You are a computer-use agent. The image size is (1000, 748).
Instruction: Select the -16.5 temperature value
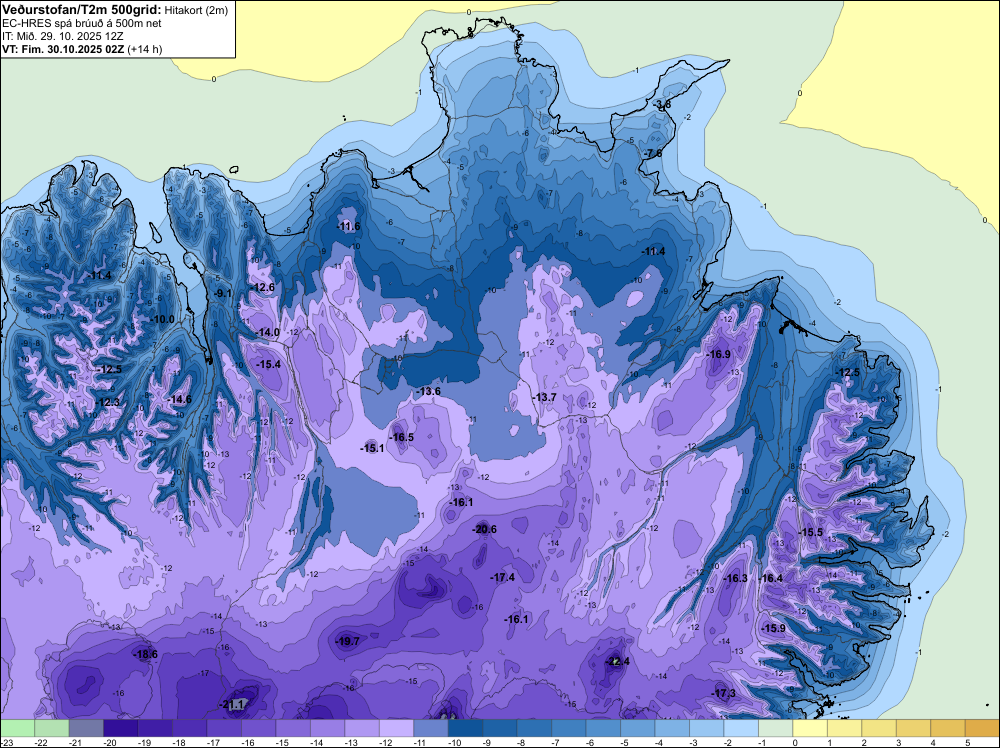tap(402, 437)
